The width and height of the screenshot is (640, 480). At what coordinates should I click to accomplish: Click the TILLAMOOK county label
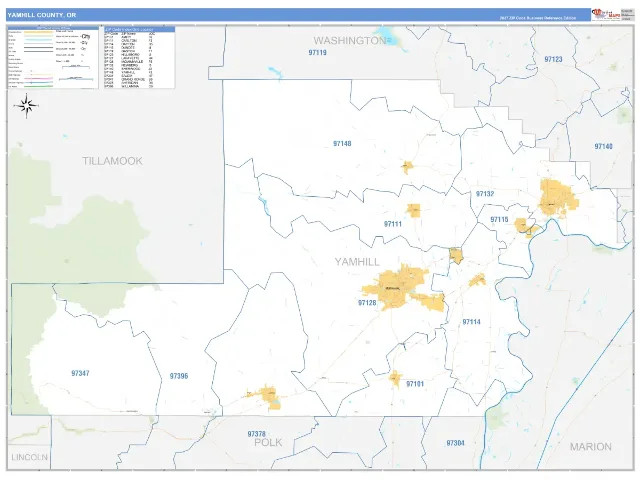(x=112, y=161)
